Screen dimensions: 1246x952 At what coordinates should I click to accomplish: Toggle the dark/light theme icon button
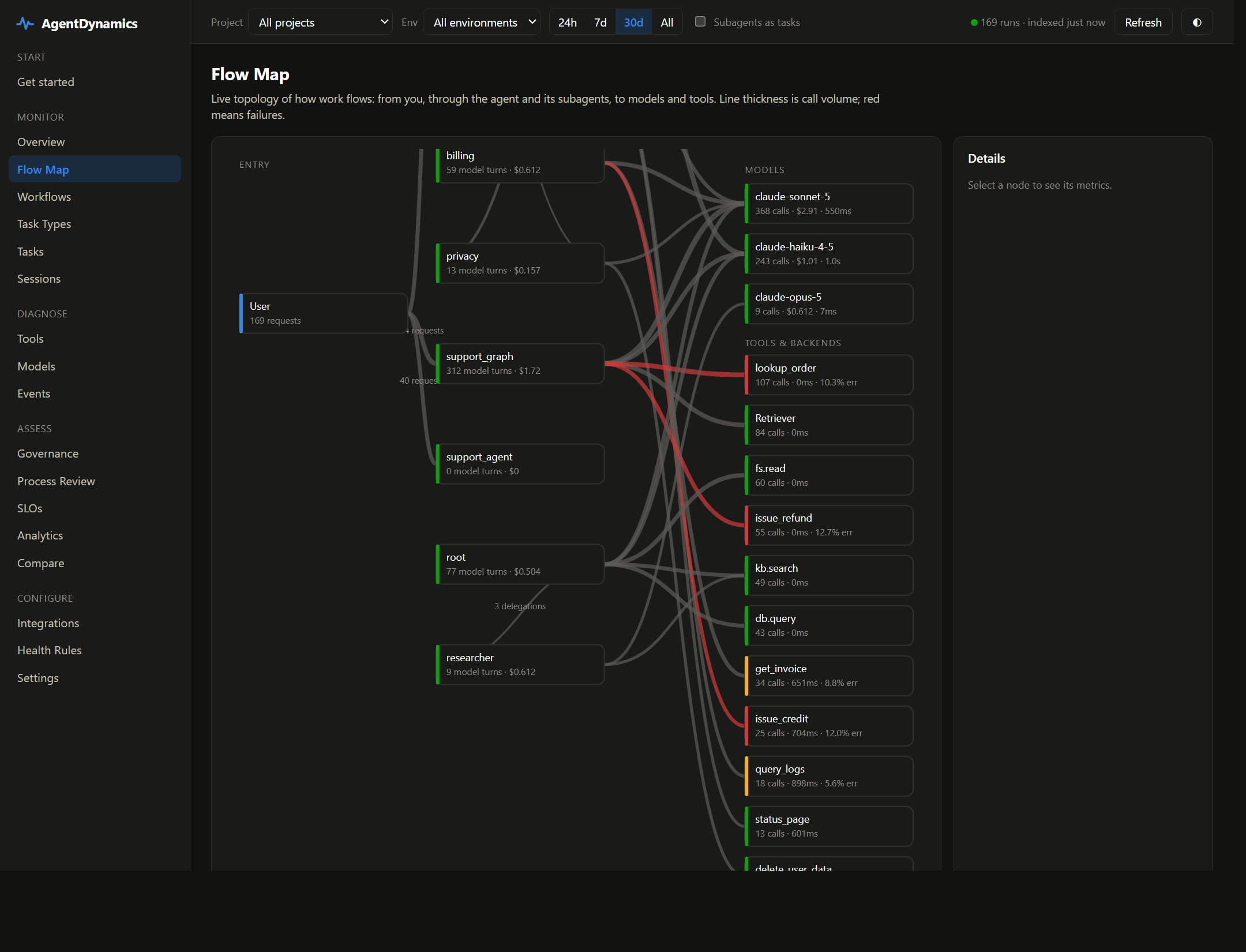click(1197, 23)
